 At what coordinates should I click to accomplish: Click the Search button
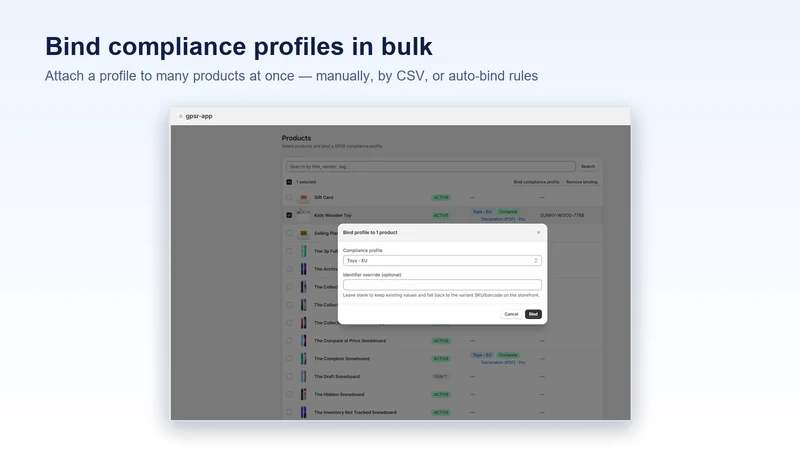click(588, 166)
